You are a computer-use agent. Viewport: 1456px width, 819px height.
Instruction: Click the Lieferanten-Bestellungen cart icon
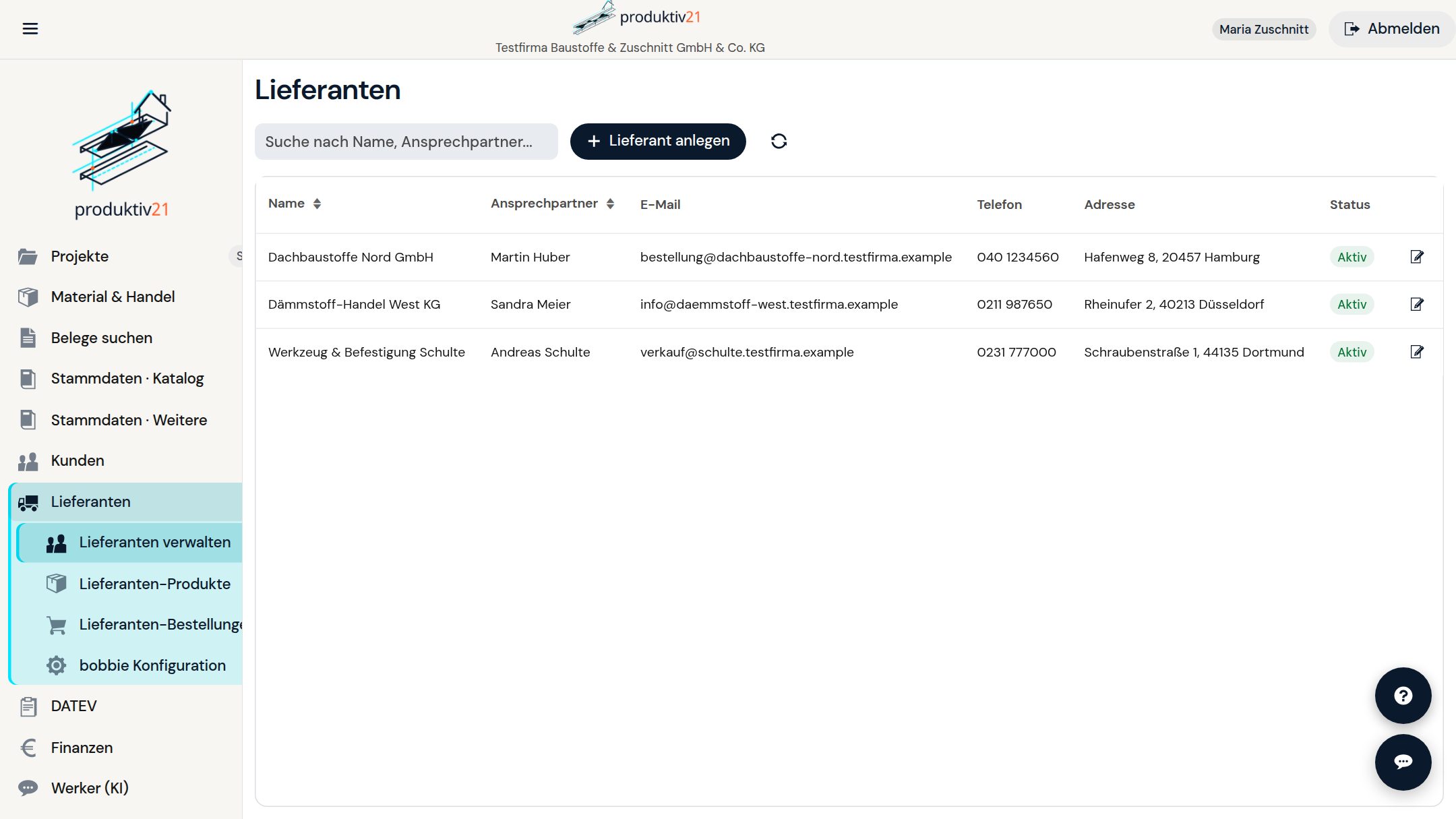point(57,625)
